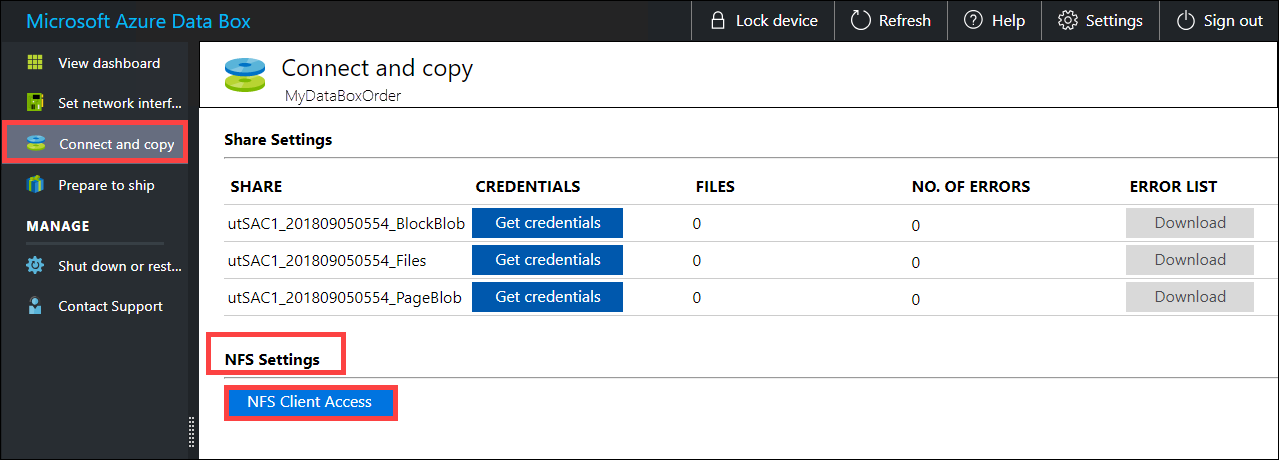Click the Sign out power icon
Viewport: 1279px width, 460px height.
pyautogui.click(x=1186, y=21)
